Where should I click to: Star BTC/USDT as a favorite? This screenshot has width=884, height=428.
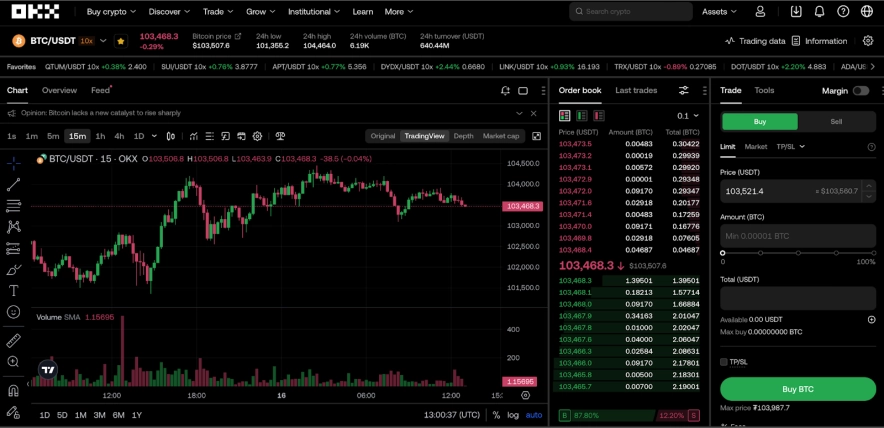tap(121, 41)
